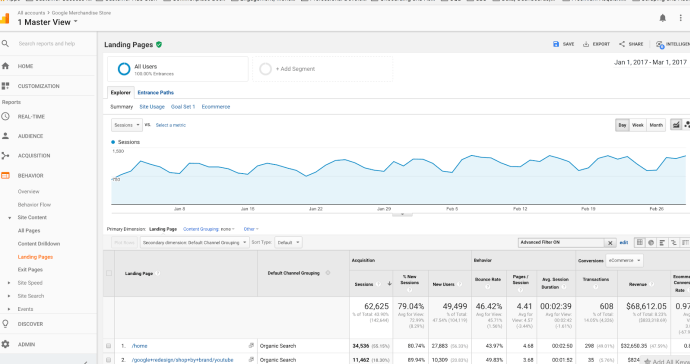Tick the checkbox for /home row

point(109,346)
